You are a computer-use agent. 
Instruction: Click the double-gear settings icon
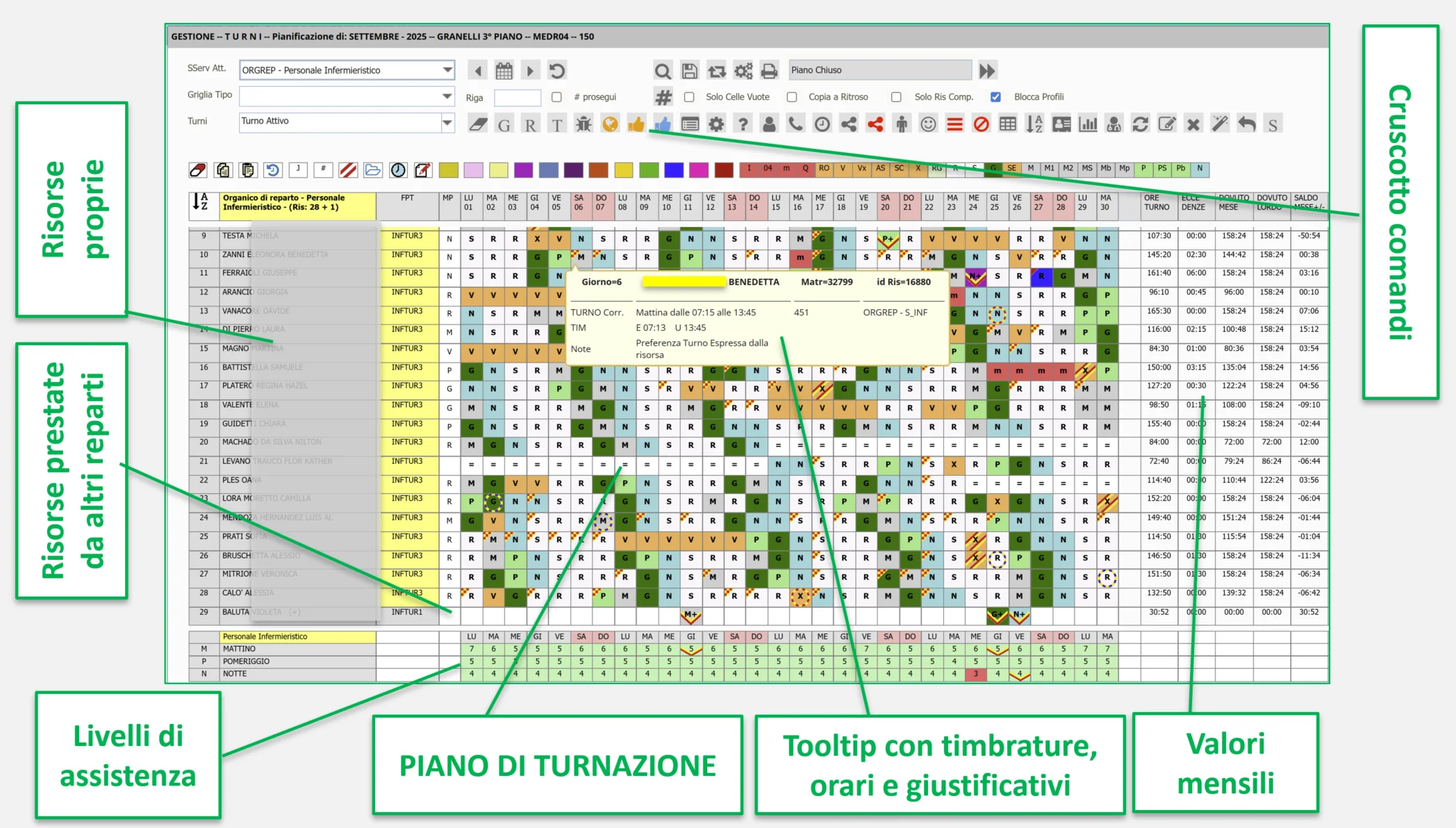(743, 71)
